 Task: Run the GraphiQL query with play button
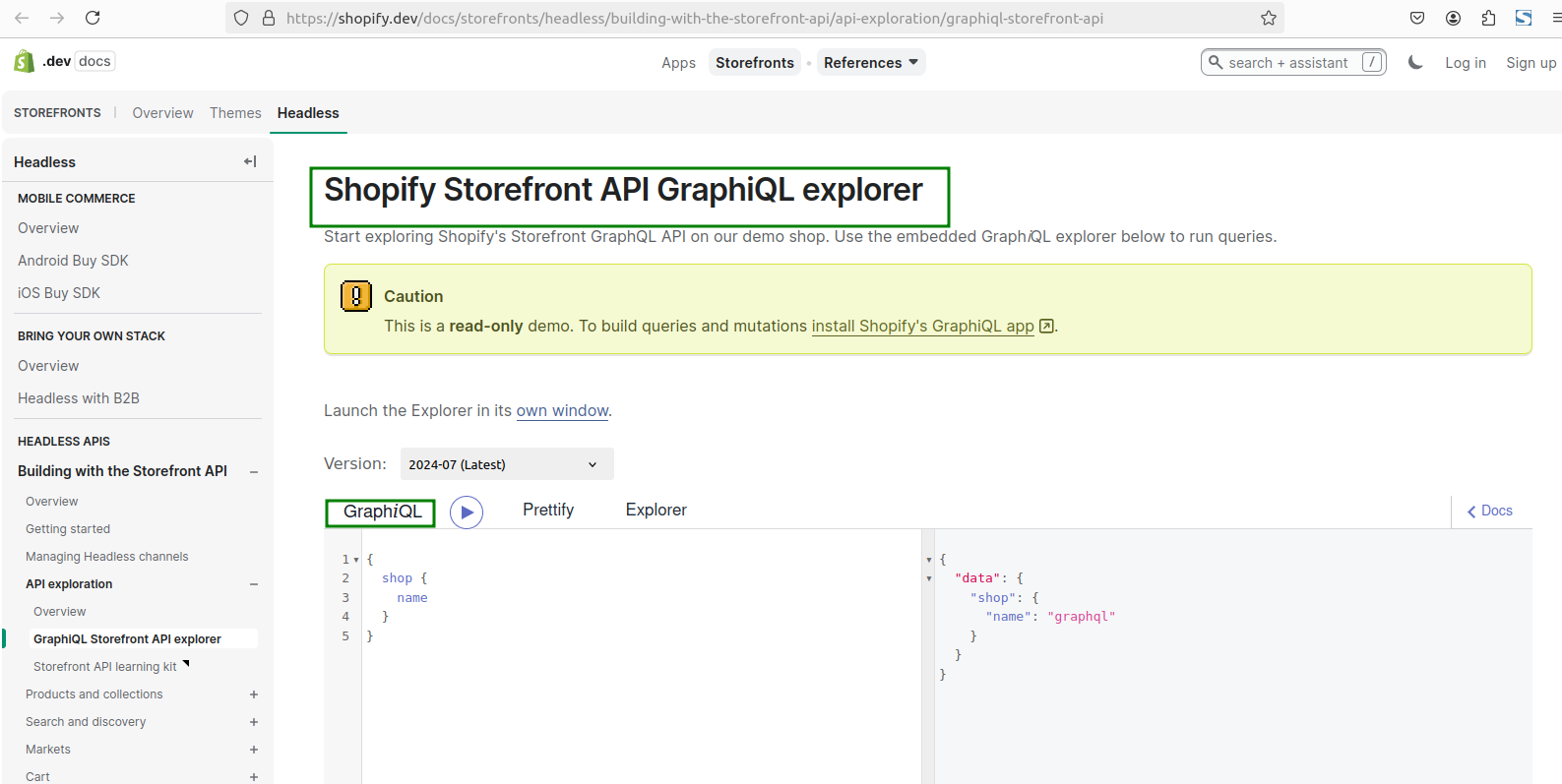[x=467, y=513]
